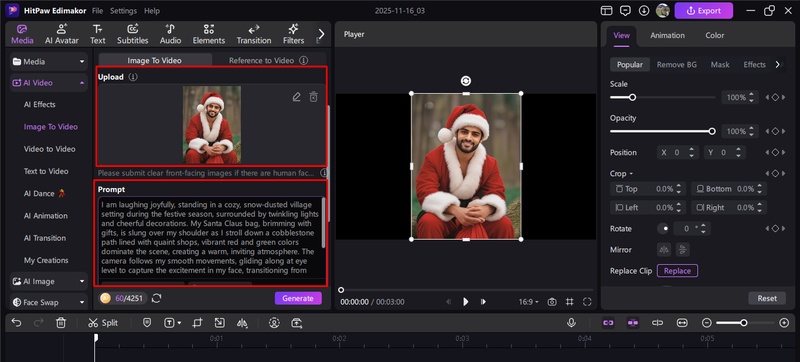800x362 pixels.
Task: Click the Scale slider handle
Action: (632, 97)
